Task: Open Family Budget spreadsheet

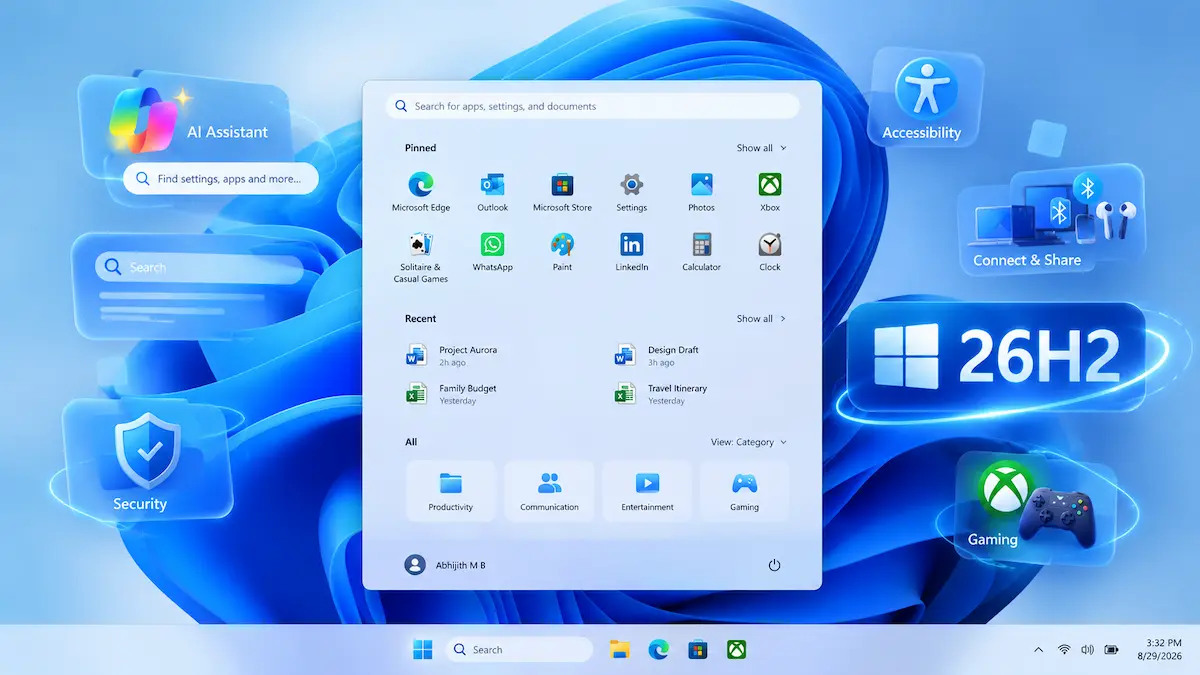Action: point(452,394)
